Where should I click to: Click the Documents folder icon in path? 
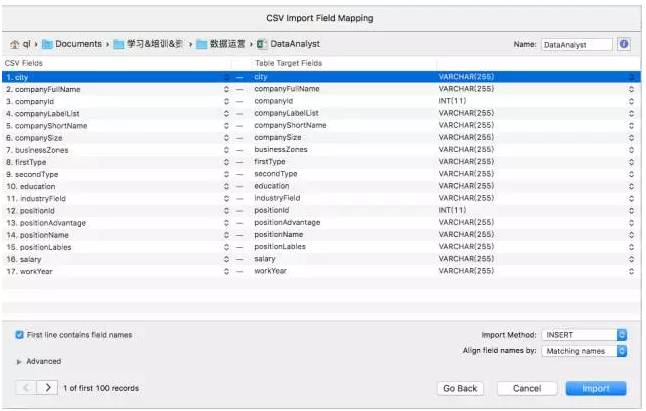tap(47, 44)
